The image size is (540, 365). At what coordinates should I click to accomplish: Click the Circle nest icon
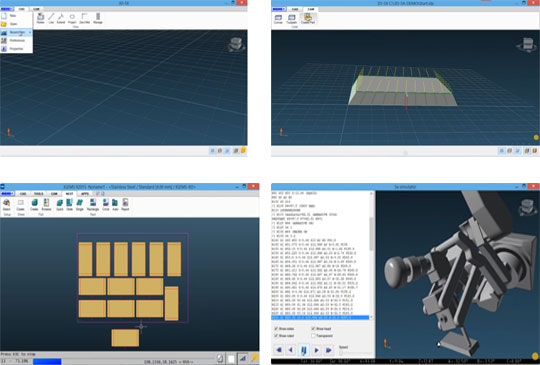(106, 205)
